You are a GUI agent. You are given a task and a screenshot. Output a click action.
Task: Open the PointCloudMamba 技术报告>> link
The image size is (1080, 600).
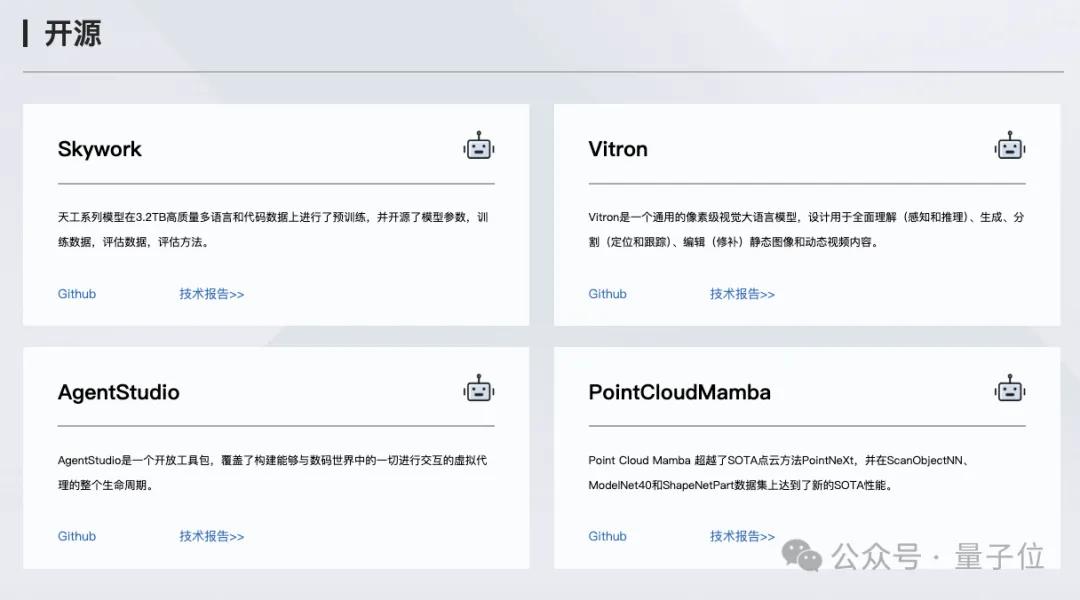pyautogui.click(x=742, y=536)
